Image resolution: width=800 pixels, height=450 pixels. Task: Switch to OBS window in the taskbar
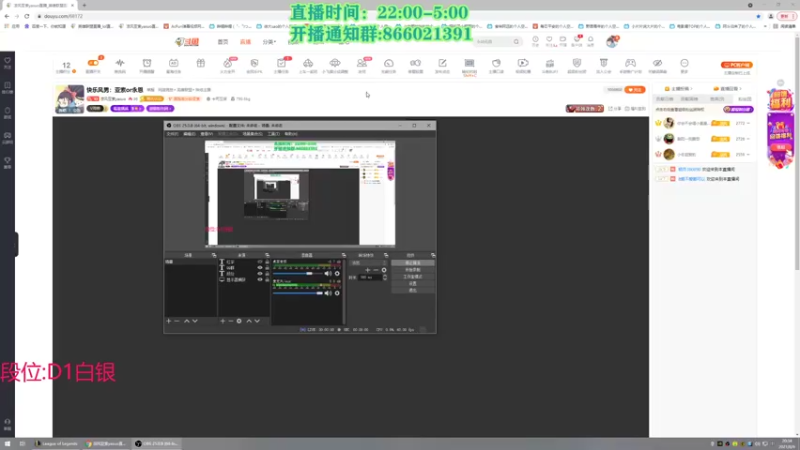[x=157, y=444]
